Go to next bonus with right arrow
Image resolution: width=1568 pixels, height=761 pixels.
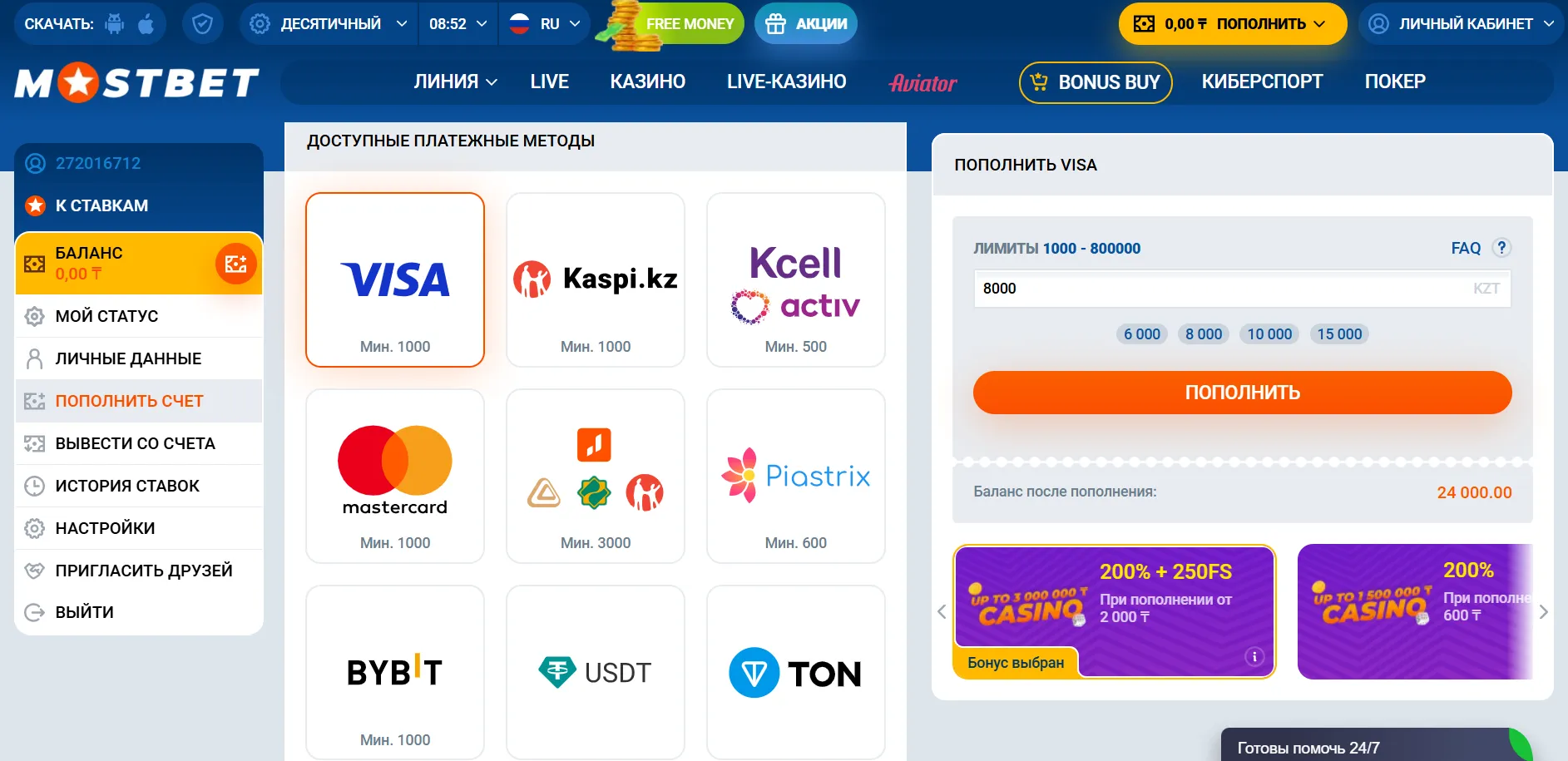[1543, 612]
